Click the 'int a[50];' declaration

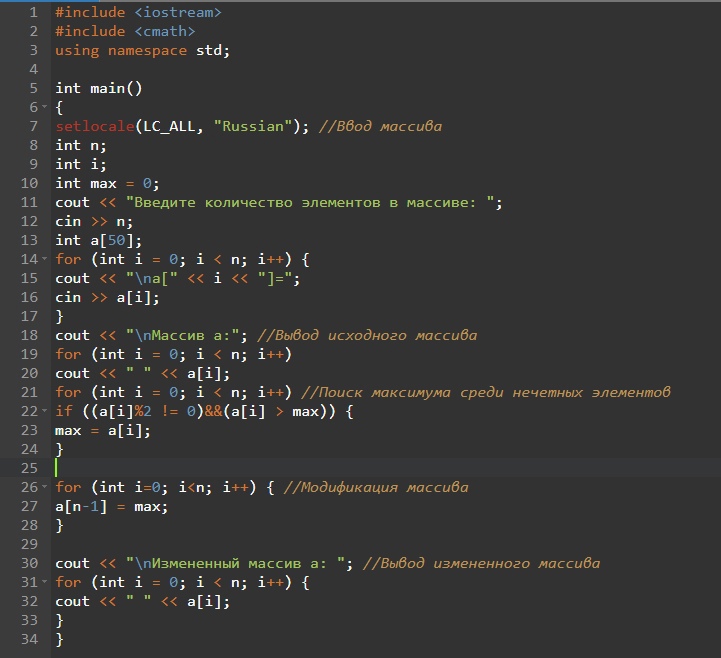tap(99, 240)
